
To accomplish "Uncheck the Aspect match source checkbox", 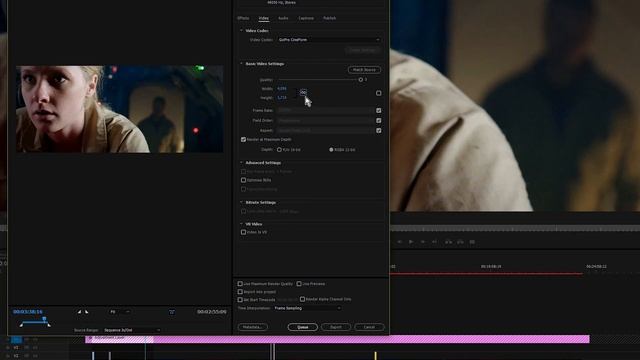I will click(379, 131).
